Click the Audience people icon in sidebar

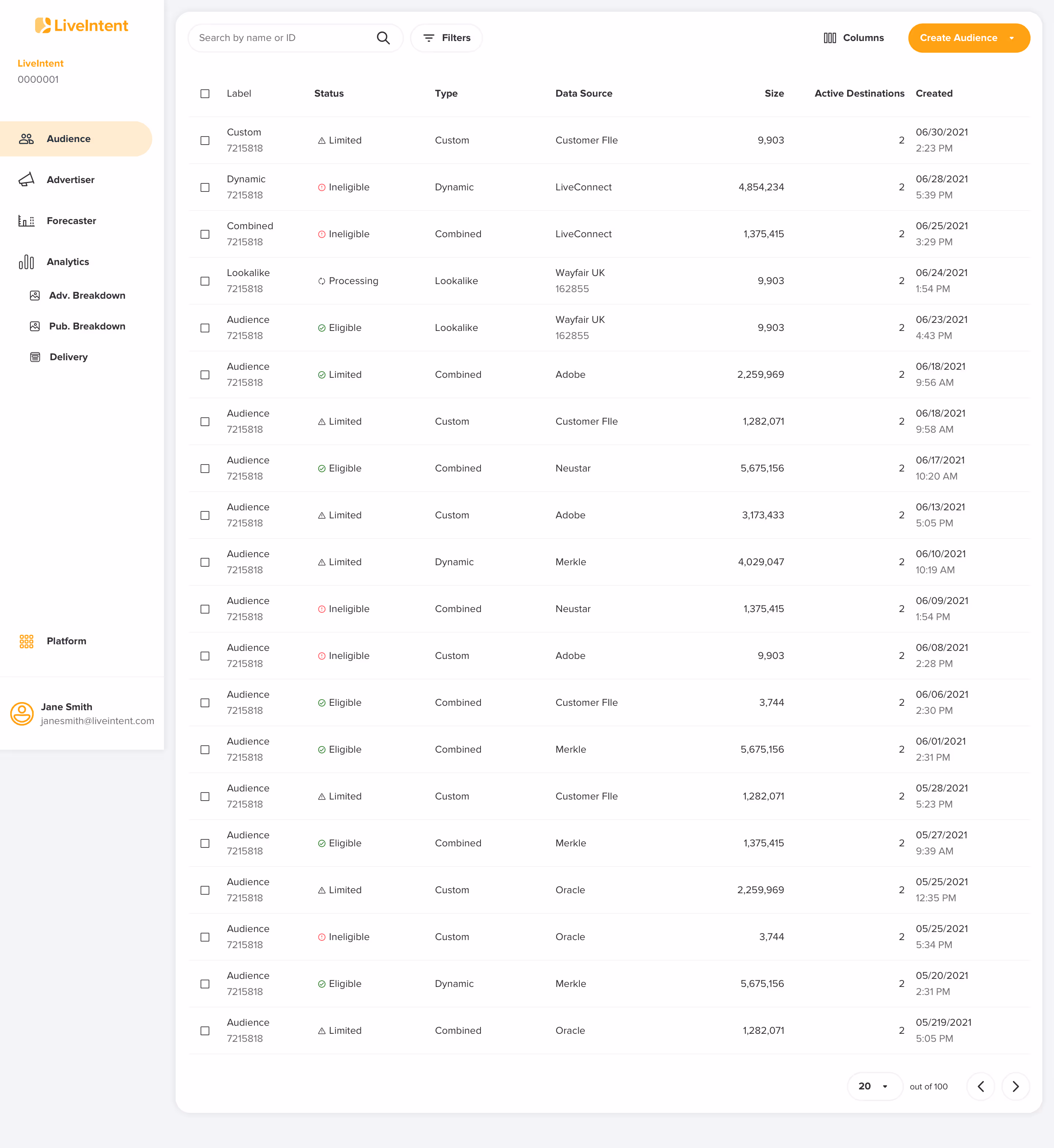(x=26, y=139)
